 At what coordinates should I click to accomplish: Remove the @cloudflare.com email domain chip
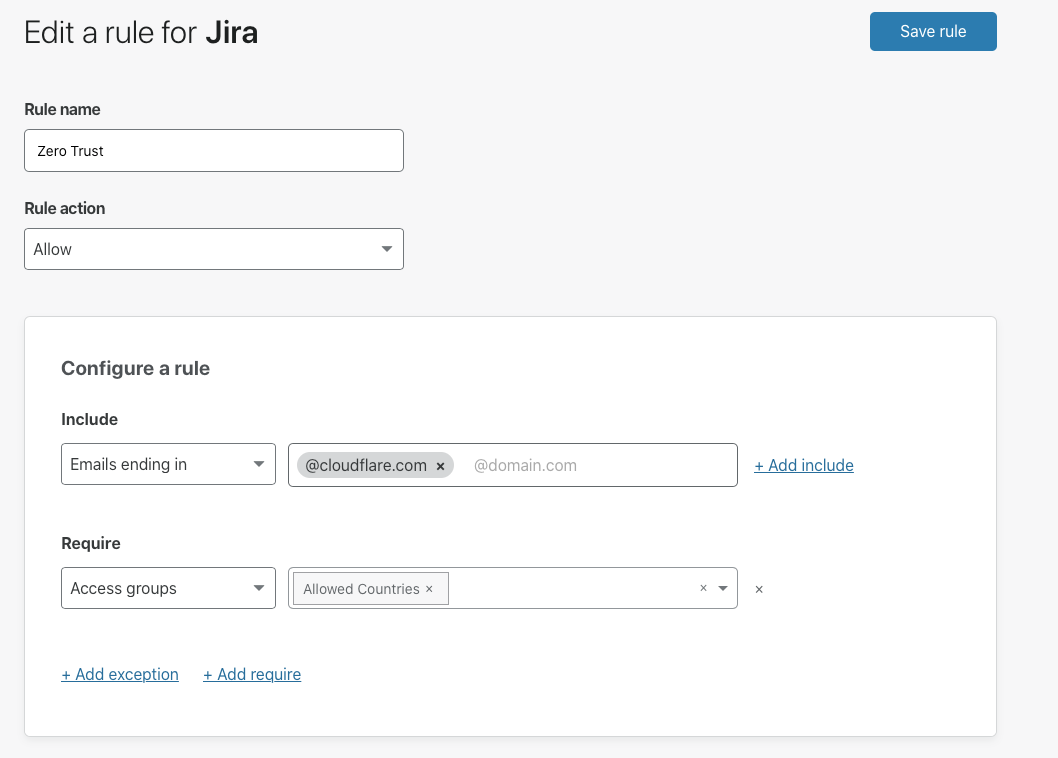441,466
